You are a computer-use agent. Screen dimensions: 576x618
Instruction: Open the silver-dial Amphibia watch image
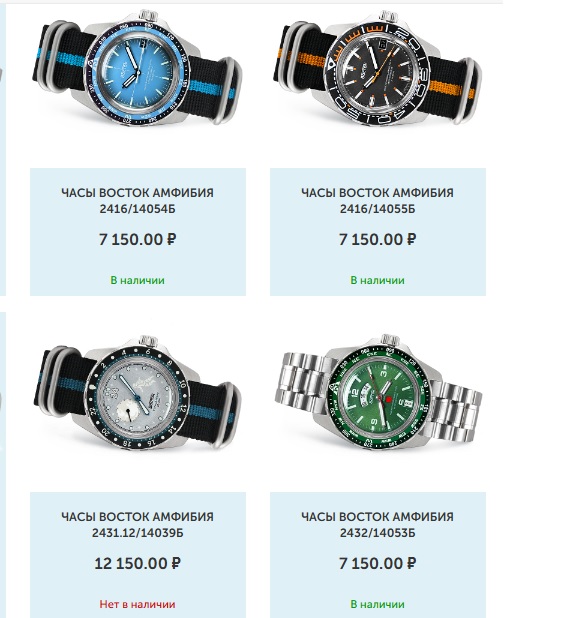coord(137,392)
